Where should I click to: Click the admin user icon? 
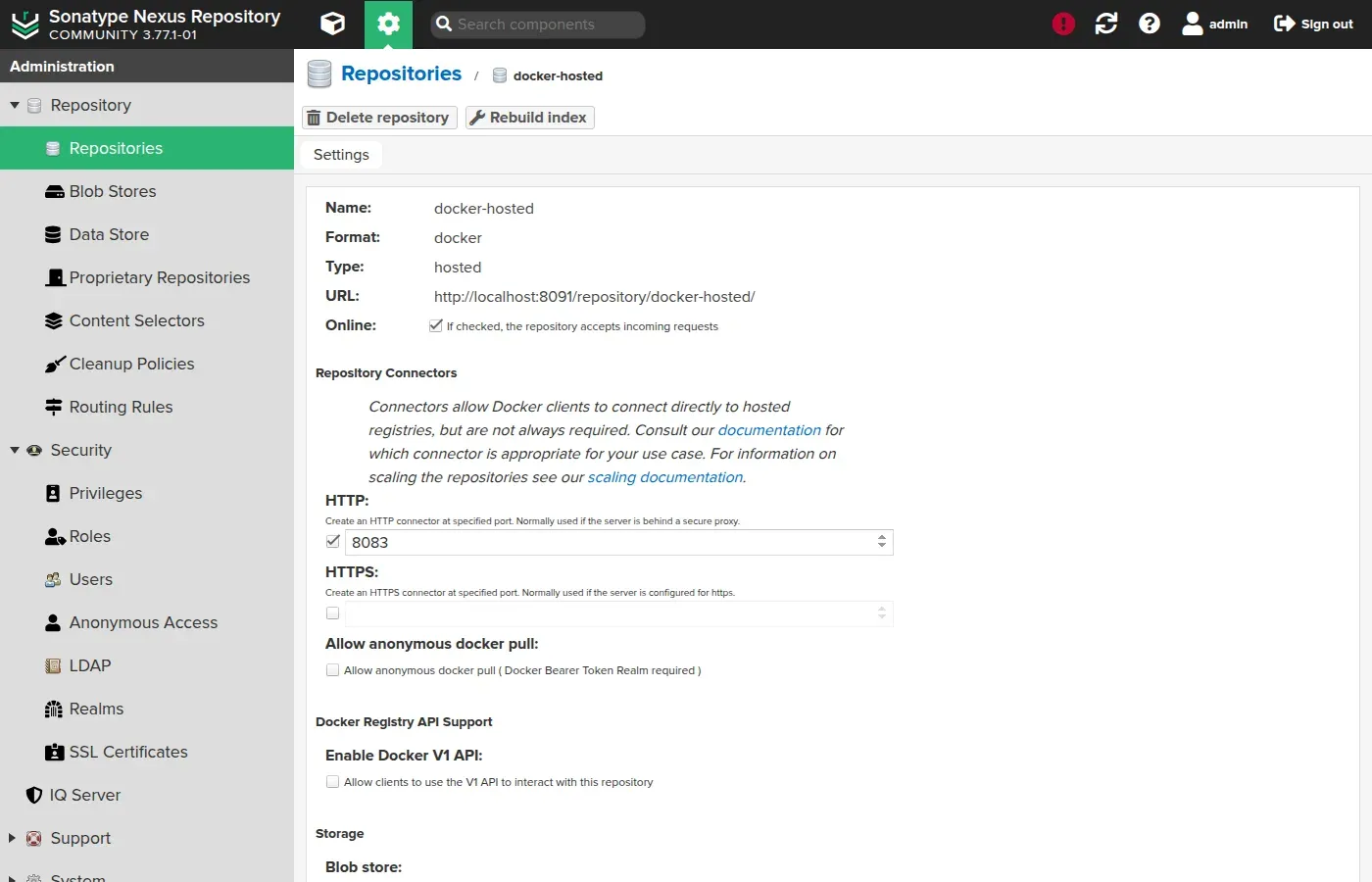(1193, 24)
